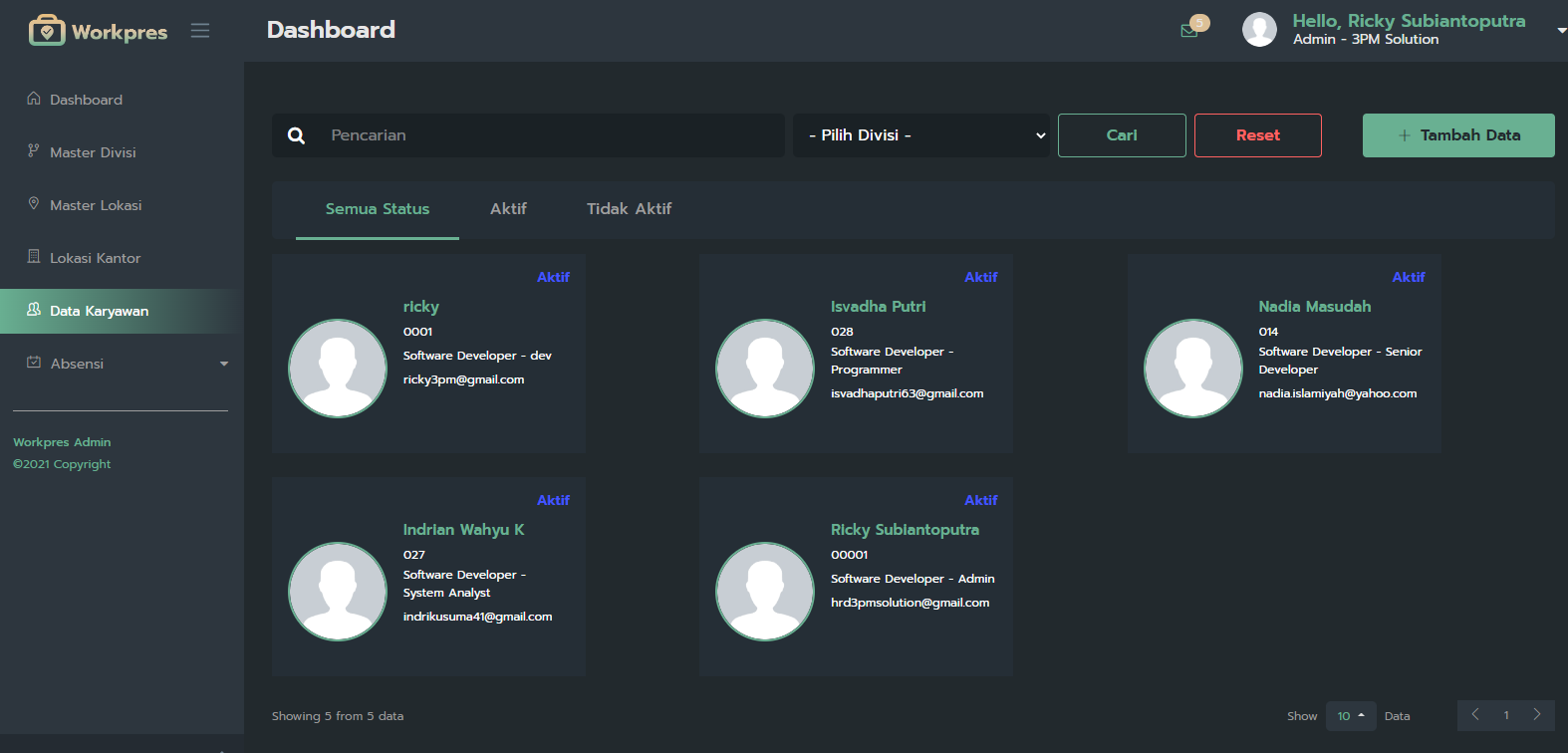
Task: Click the Tambah Data button
Action: click(1458, 135)
